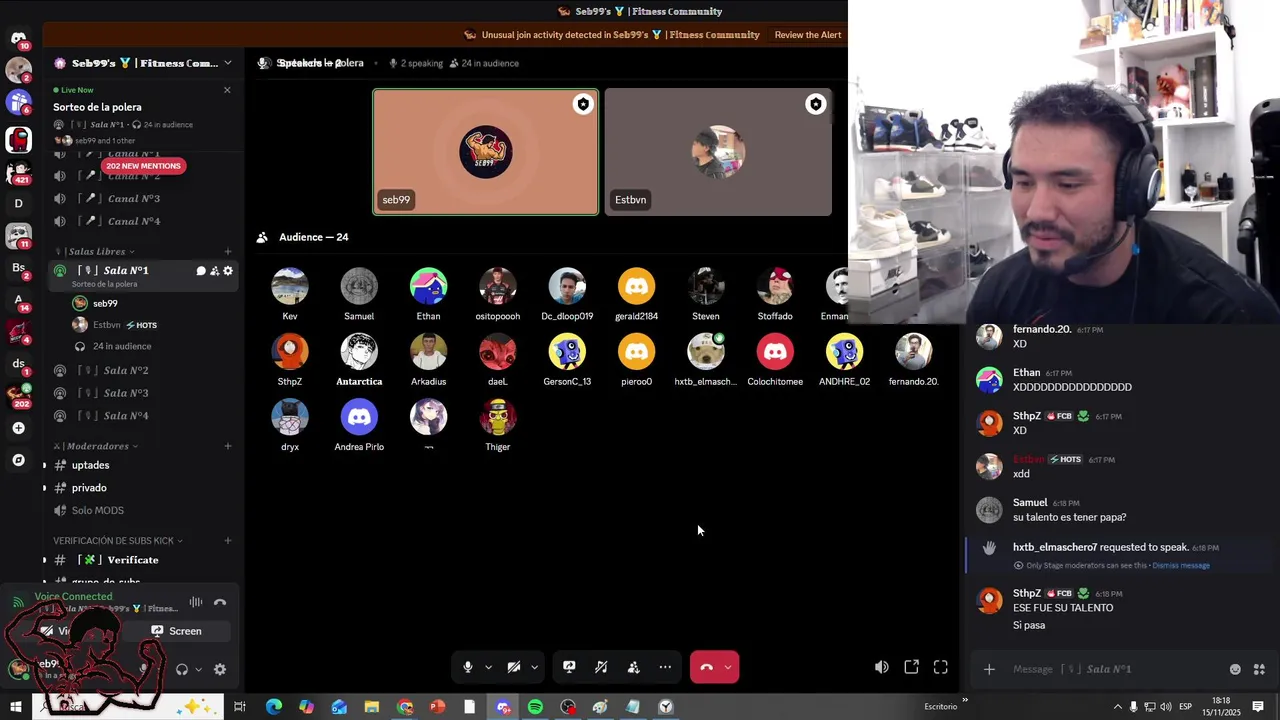Image resolution: width=1280 pixels, height=720 pixels.
Task: Share your screen from call controls
Action: coord(569,667)
